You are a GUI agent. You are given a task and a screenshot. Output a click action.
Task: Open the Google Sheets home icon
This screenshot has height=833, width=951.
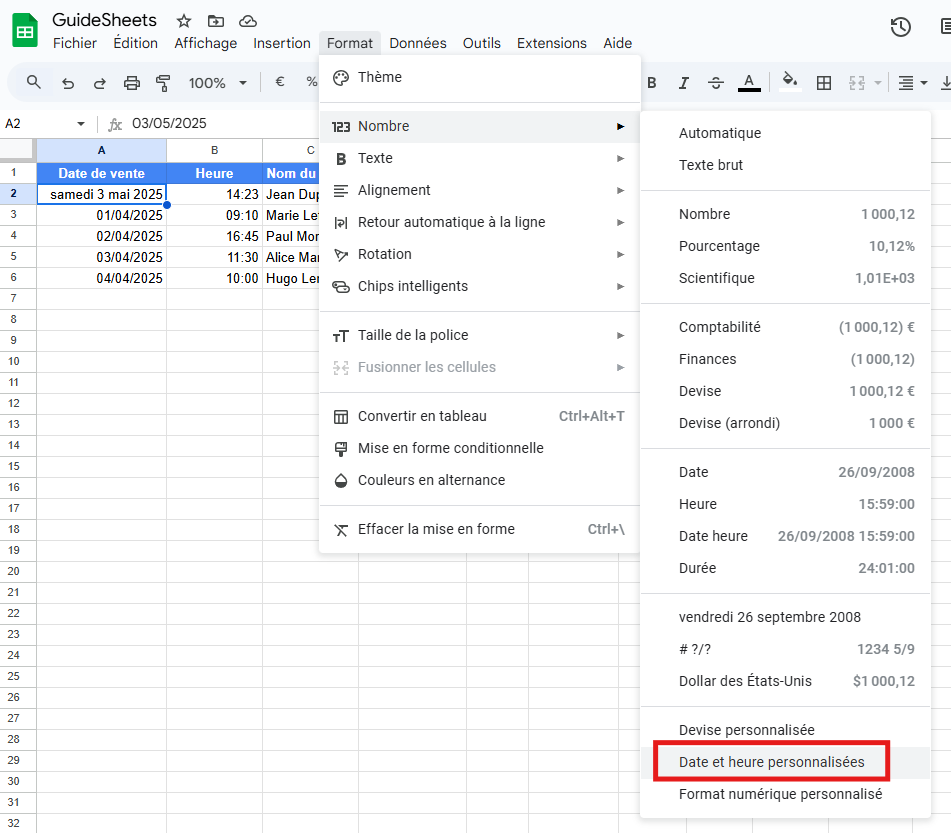[x=25, y=30]
